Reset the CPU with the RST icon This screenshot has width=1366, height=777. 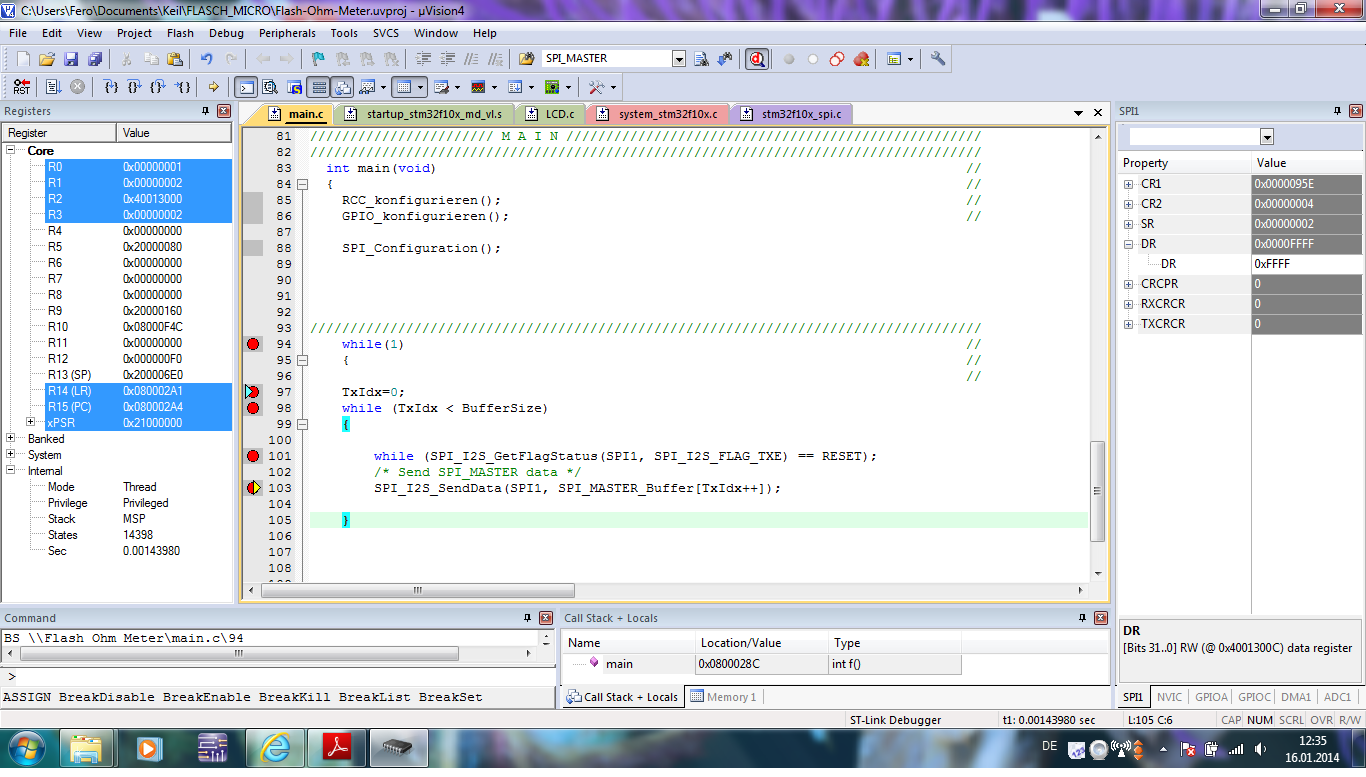(x=22, y=87)
